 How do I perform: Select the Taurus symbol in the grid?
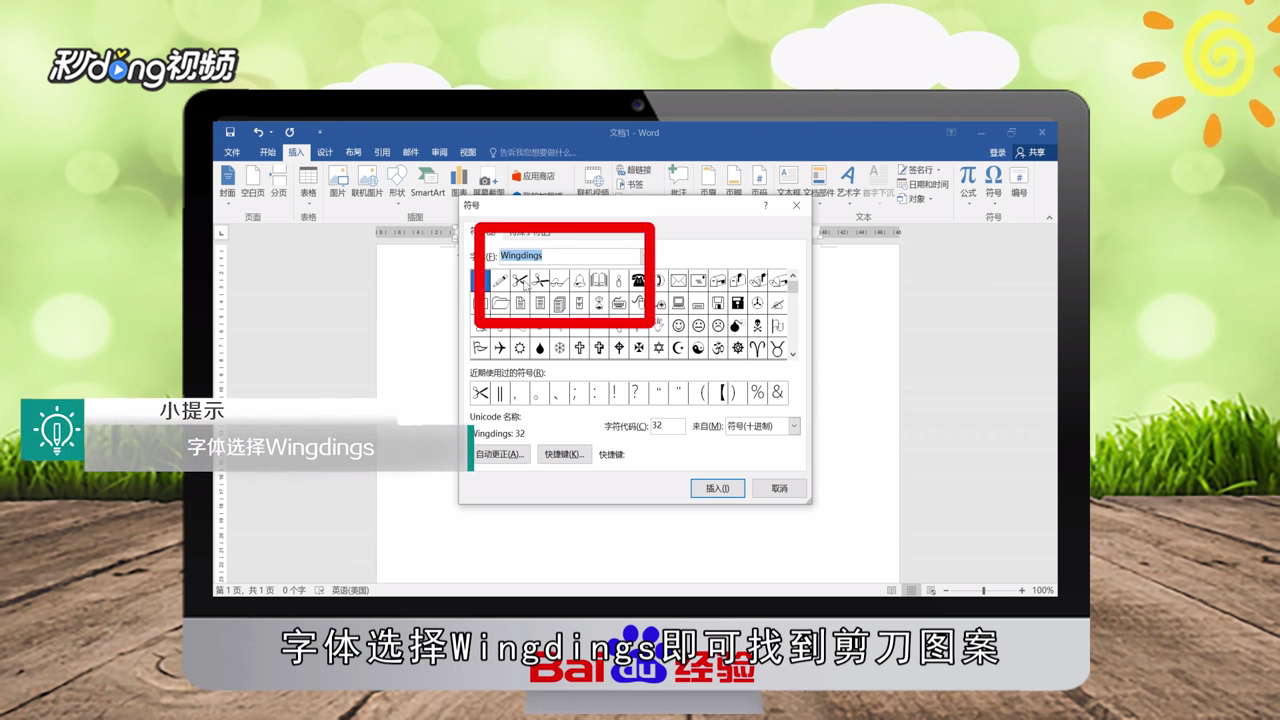pos(777,348)
